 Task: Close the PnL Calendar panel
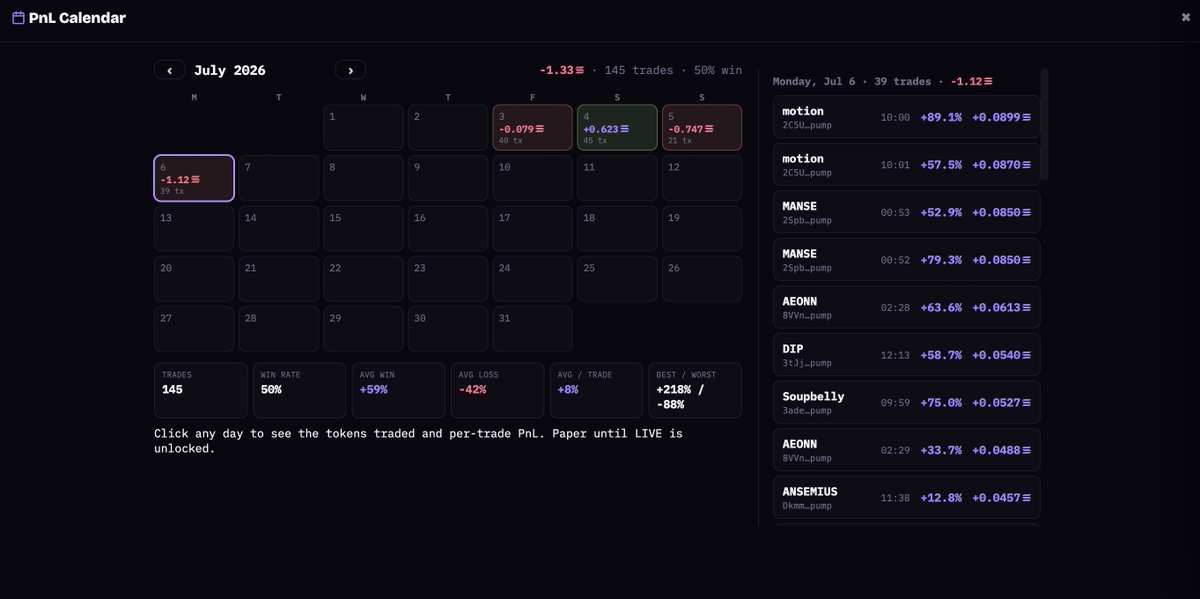pyautogui.click(x=1186, y=17)
